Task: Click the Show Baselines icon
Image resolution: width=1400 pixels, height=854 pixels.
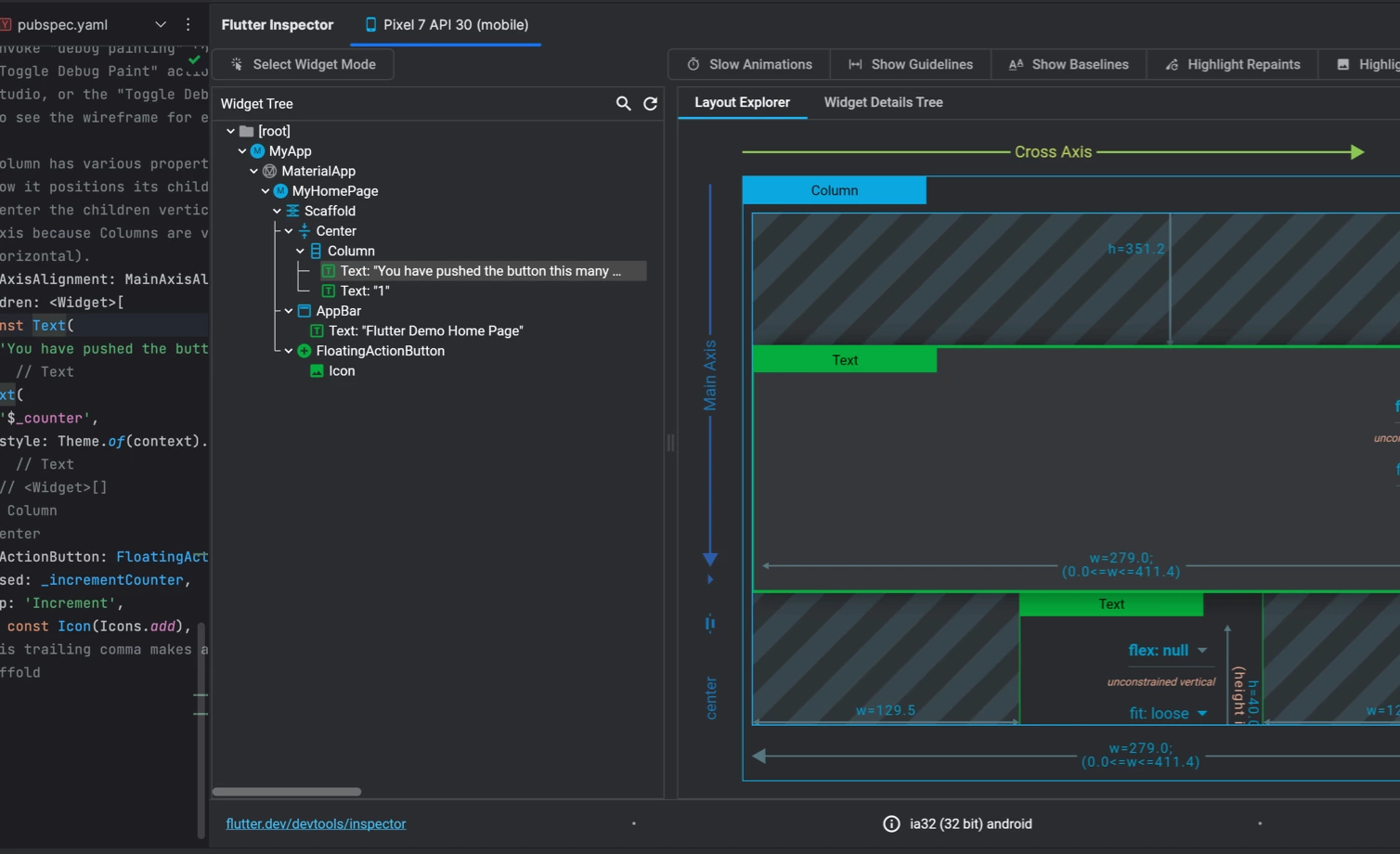Action: tap(1016, 64)
